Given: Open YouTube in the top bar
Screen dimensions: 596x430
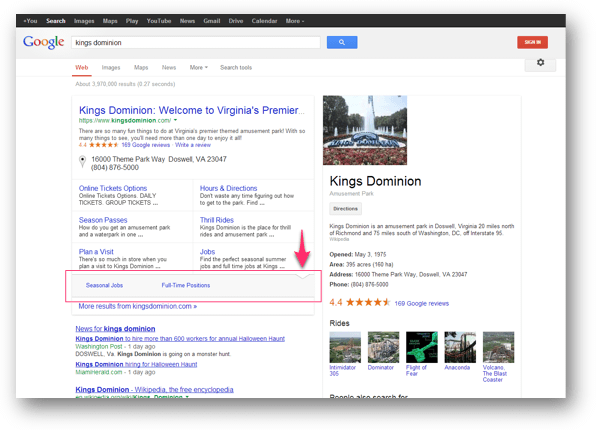Looking at the screenshot, I should (159, 21).
